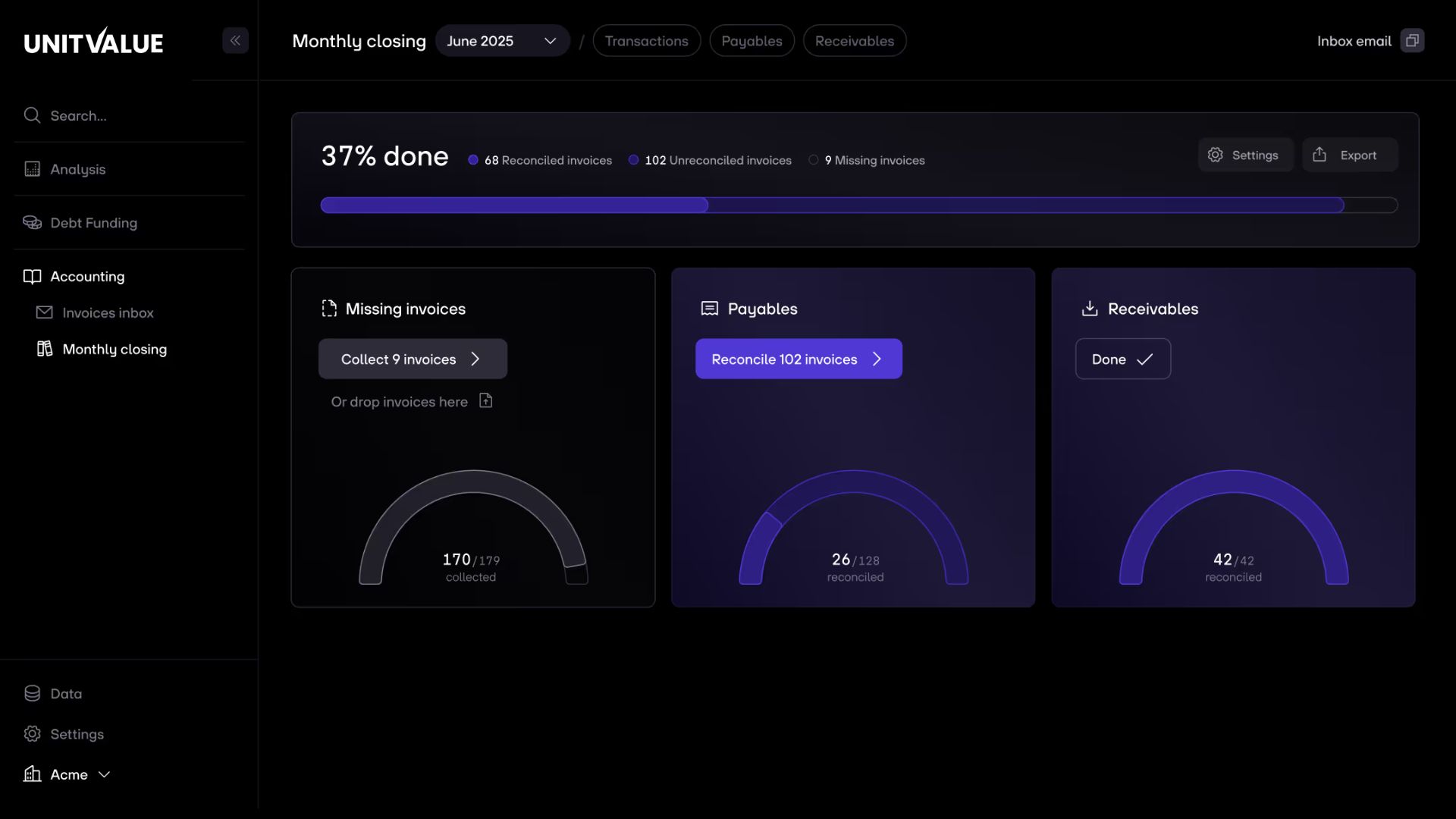Go to the Payables tab
The image size is (1456, 819).
pos(751,41)
